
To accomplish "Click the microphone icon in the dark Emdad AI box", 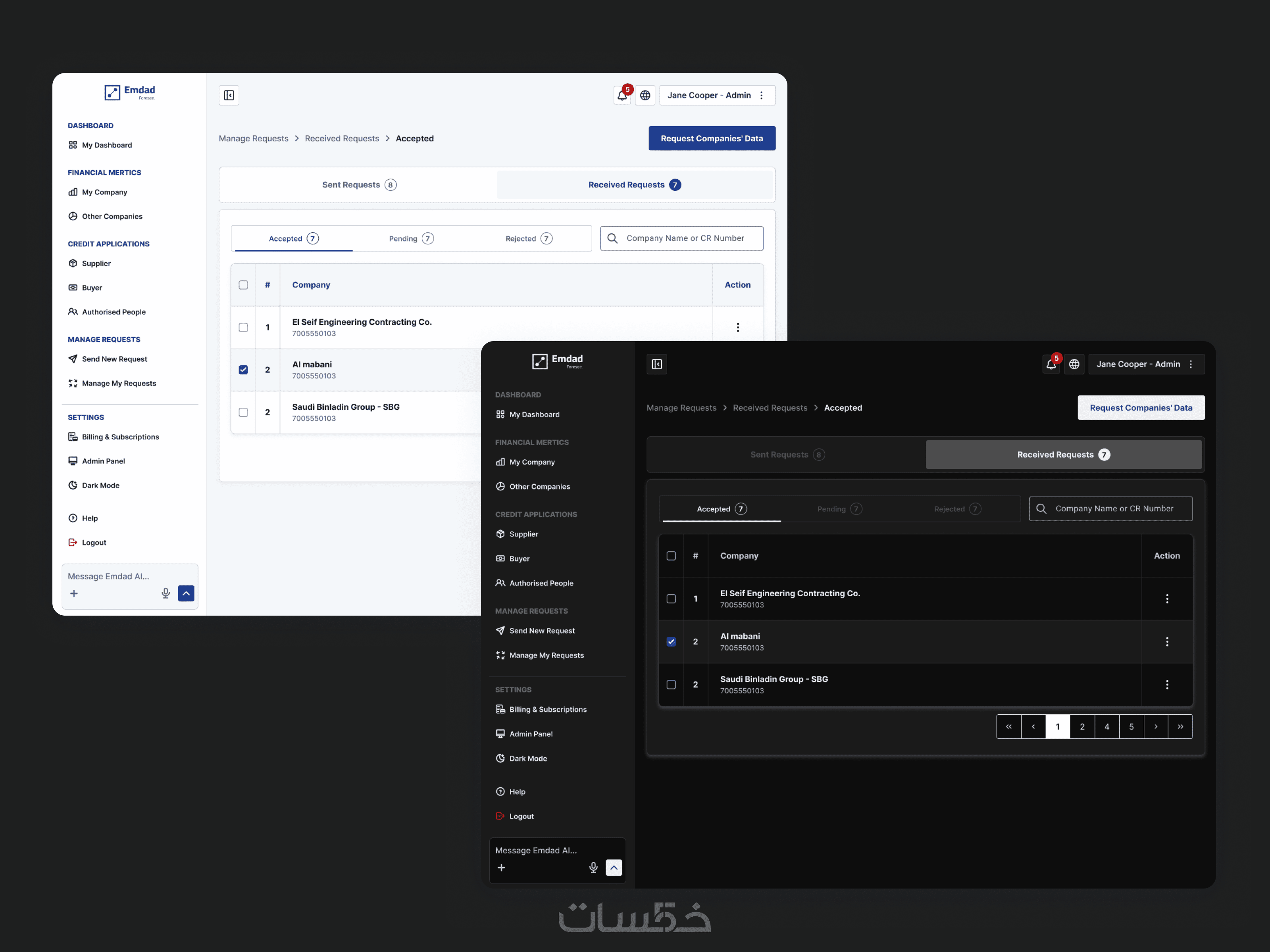I will [593, 868].
